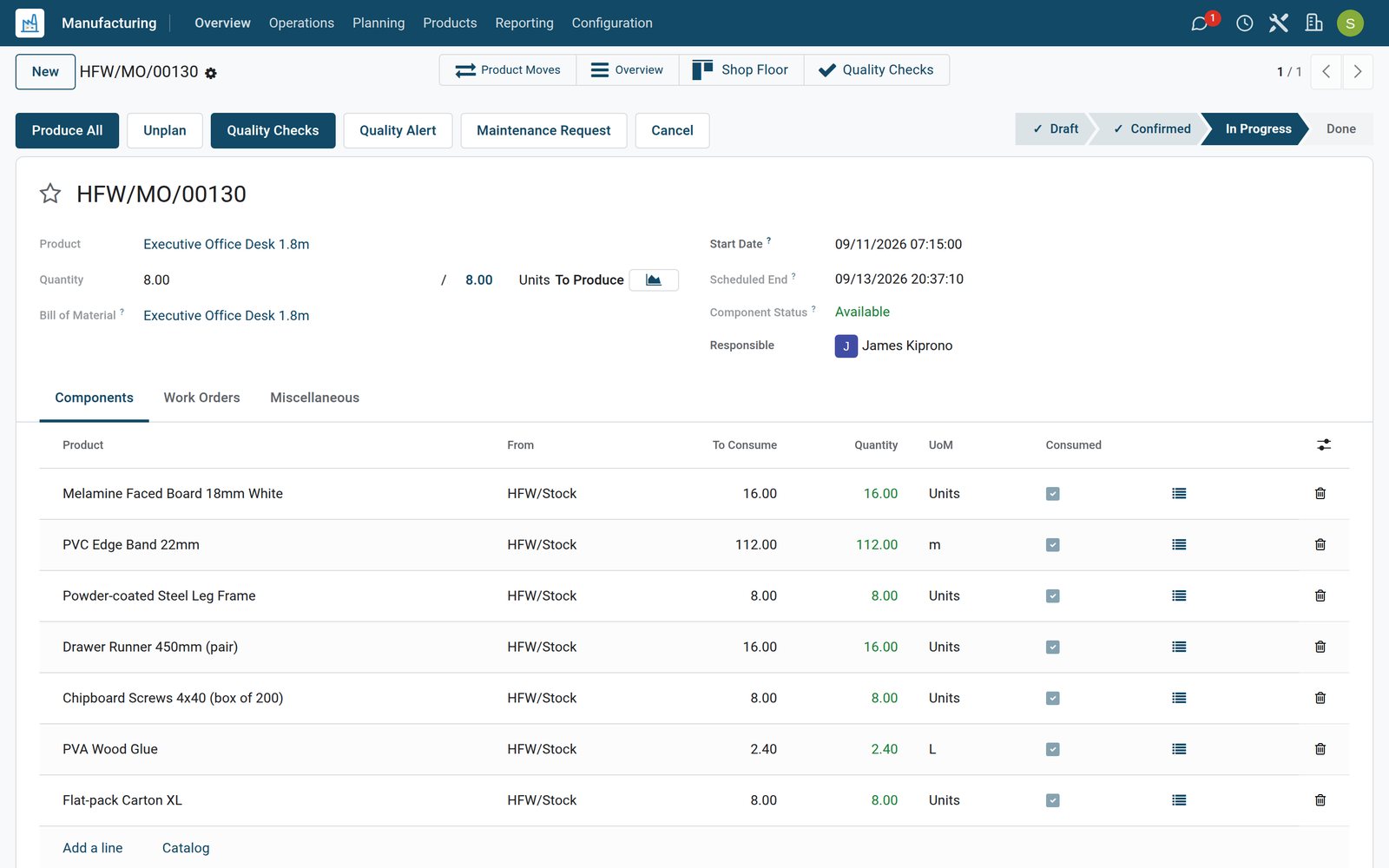
Task: Click the Produce All button
Action: click(x=67, y=130)
